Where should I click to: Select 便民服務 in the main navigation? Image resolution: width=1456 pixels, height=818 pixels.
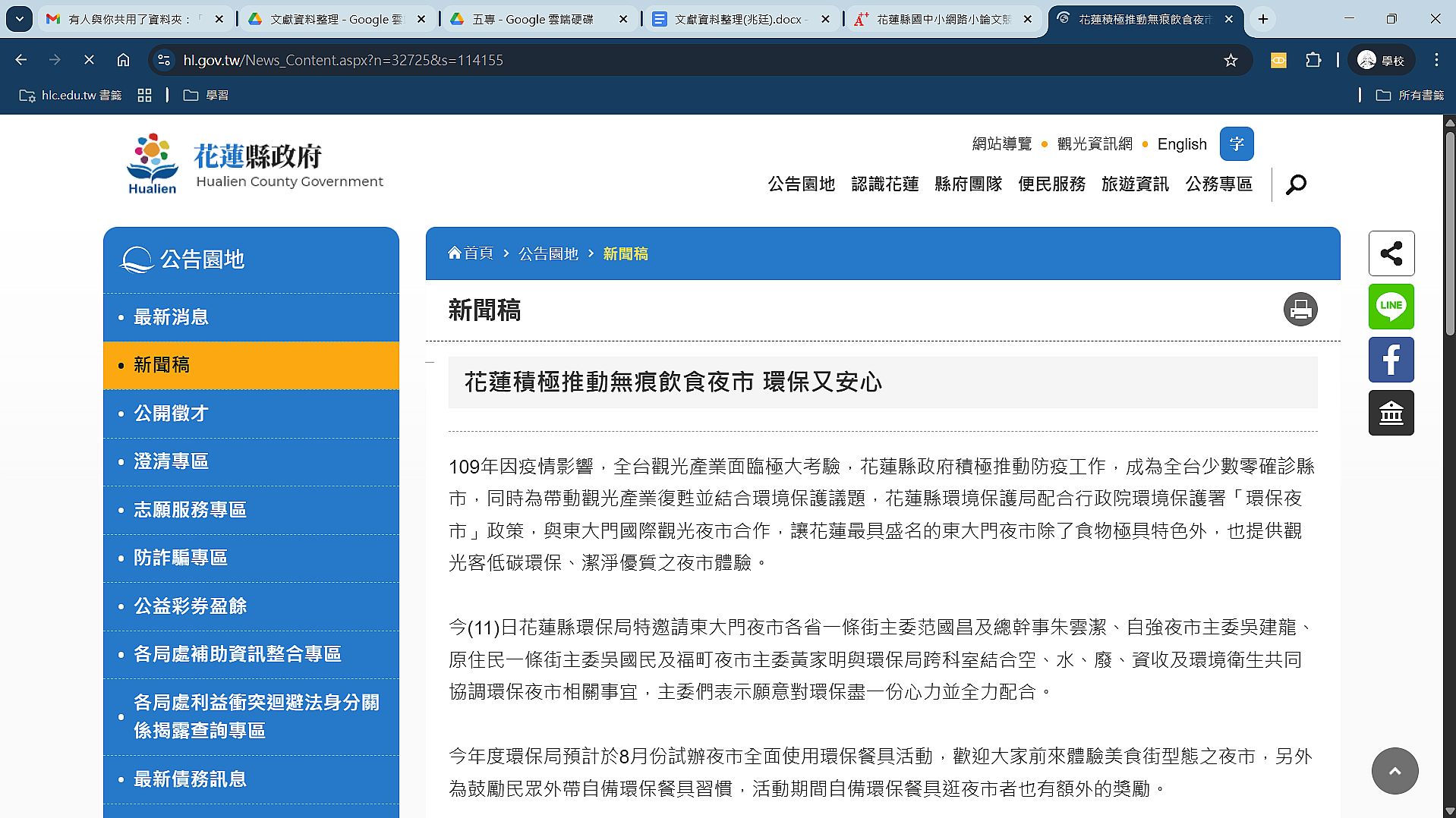coord(1051,184)
